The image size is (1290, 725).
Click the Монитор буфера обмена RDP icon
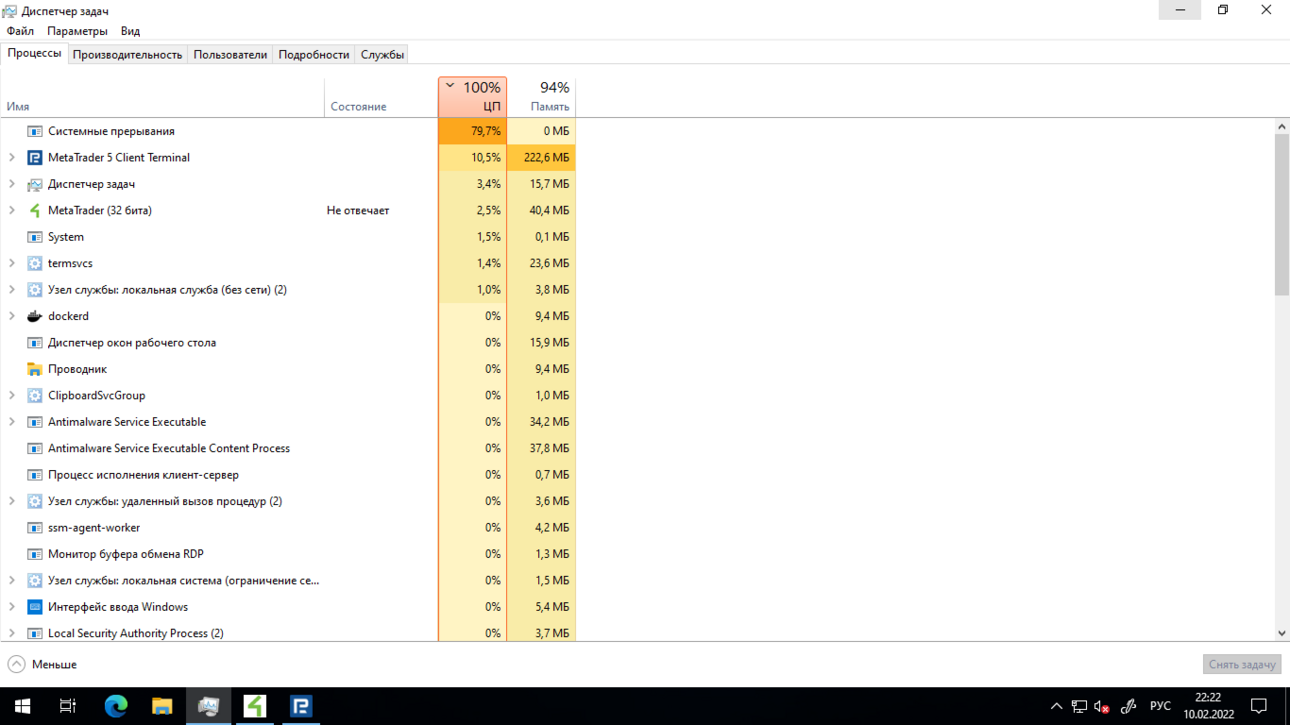coord(35,554)
